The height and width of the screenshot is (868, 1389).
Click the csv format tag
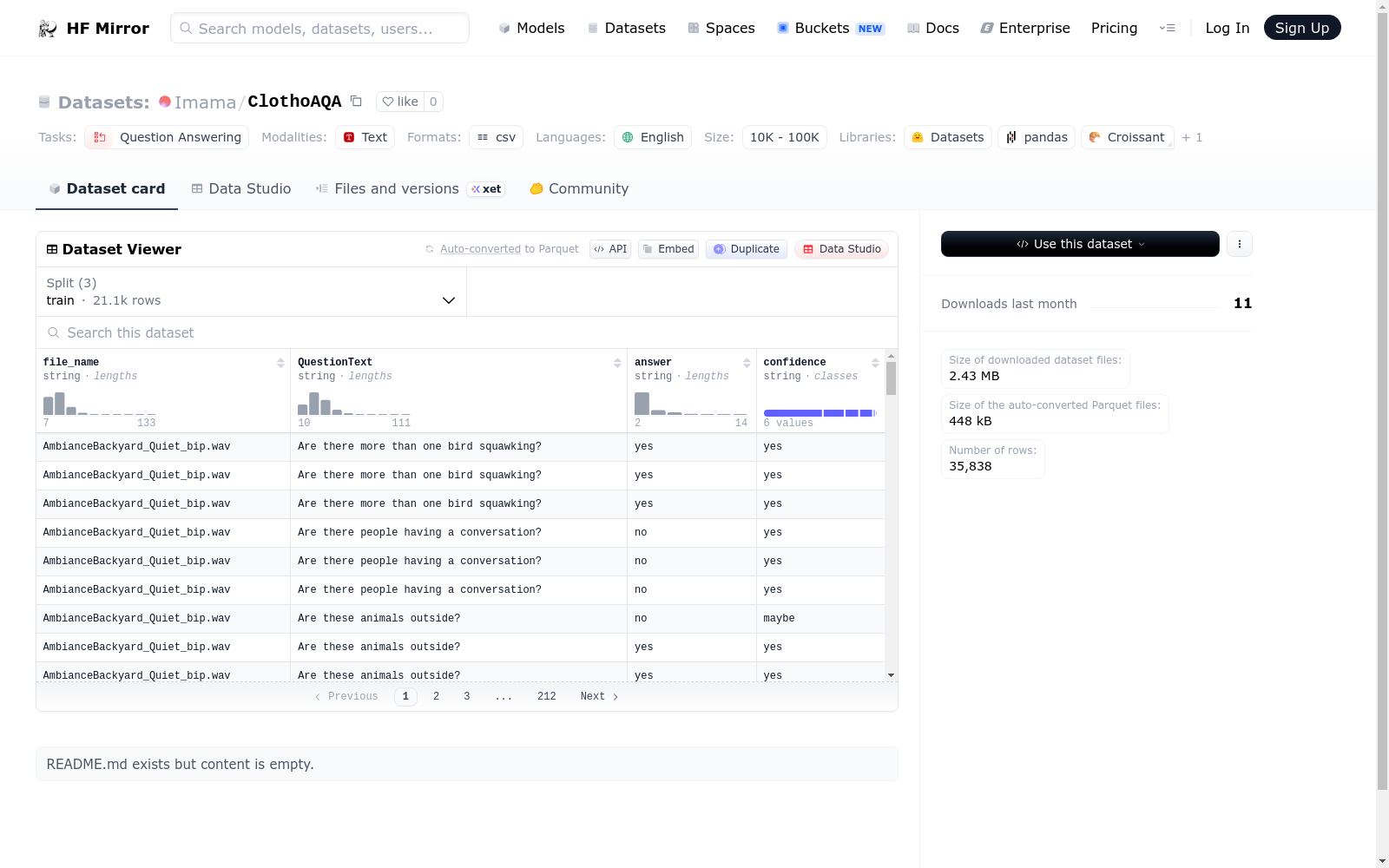pos(497,137)
